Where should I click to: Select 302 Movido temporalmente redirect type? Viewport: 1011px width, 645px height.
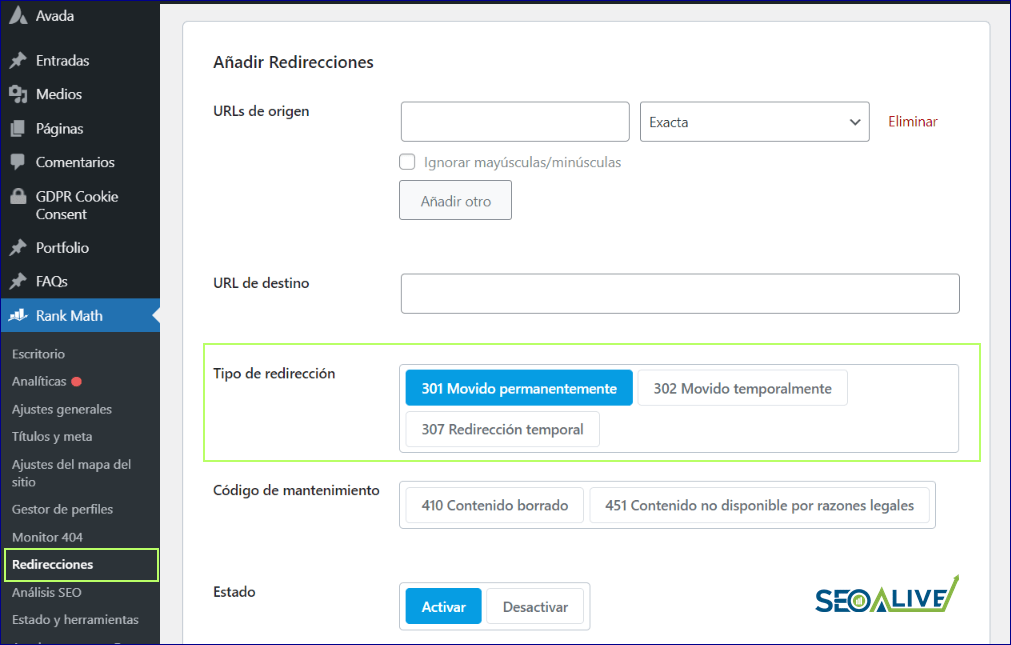coord(742,387)
